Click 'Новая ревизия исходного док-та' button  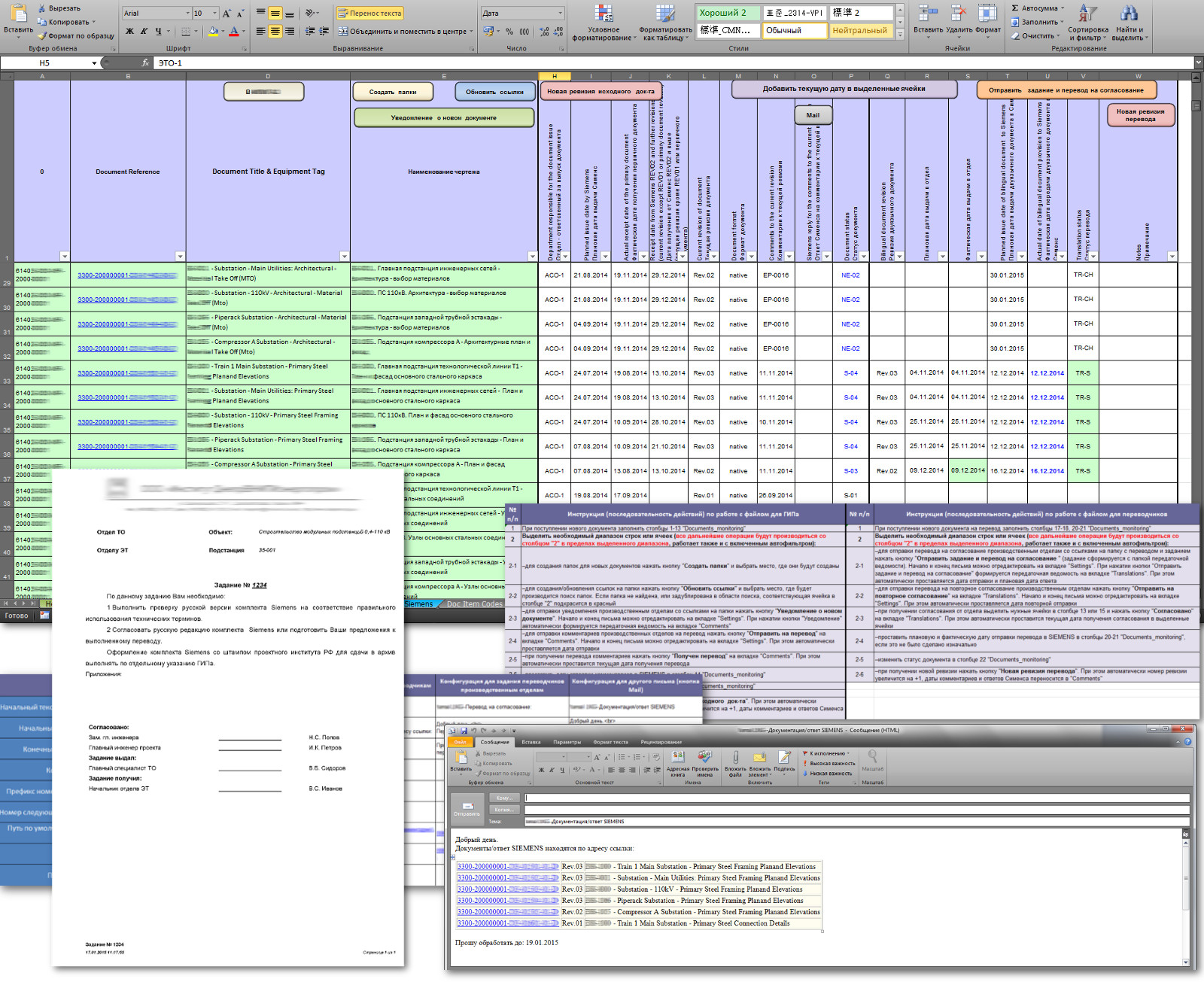(x=600, y=91)
